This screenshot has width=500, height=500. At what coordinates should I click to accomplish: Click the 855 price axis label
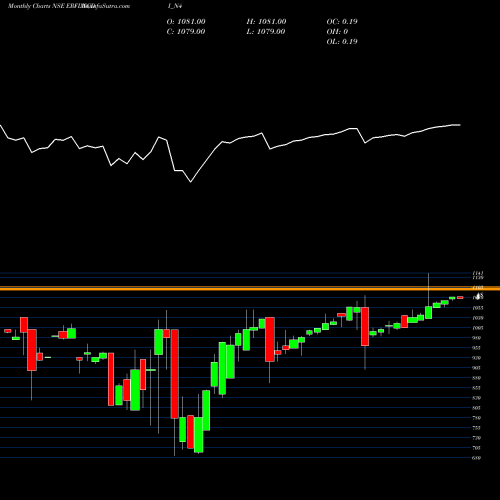(x=477, y=388)
